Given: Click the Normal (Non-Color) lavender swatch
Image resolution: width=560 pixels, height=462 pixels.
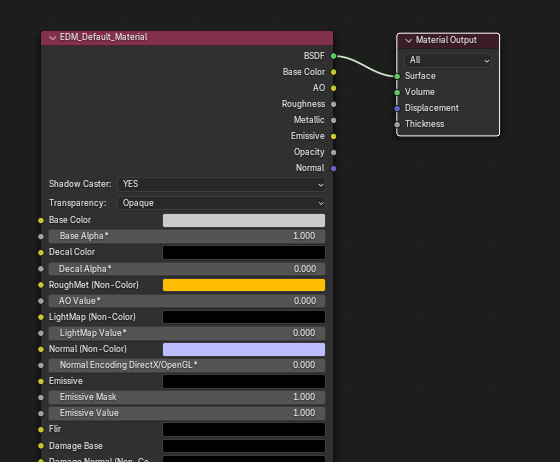Looking at the screenshot, I should pos(244,349).
